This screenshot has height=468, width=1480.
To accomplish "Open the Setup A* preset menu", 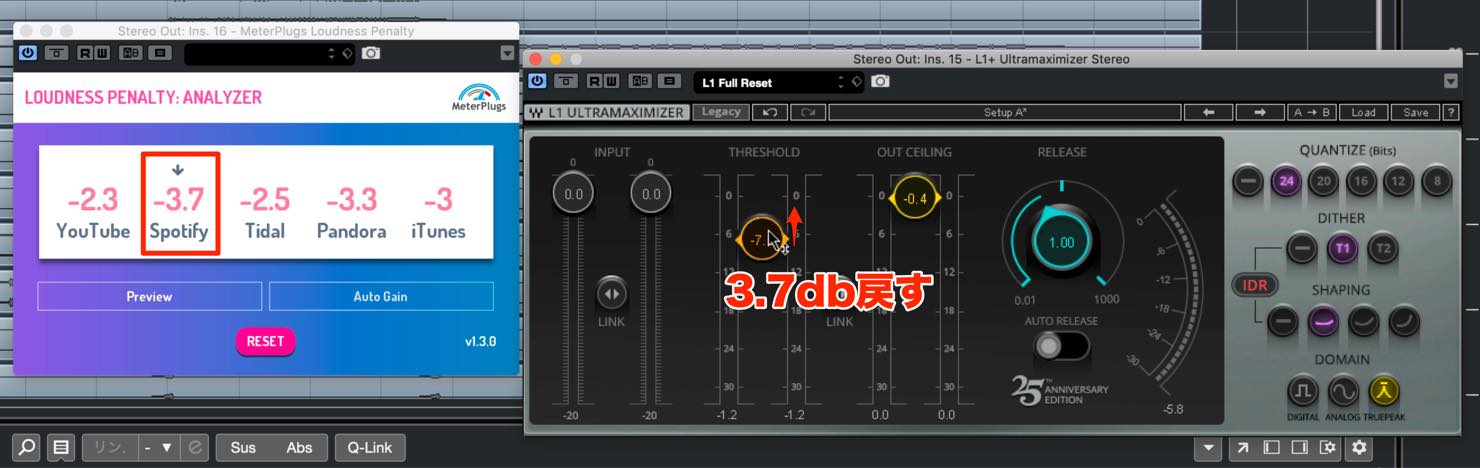I will tap(1005, 112).
